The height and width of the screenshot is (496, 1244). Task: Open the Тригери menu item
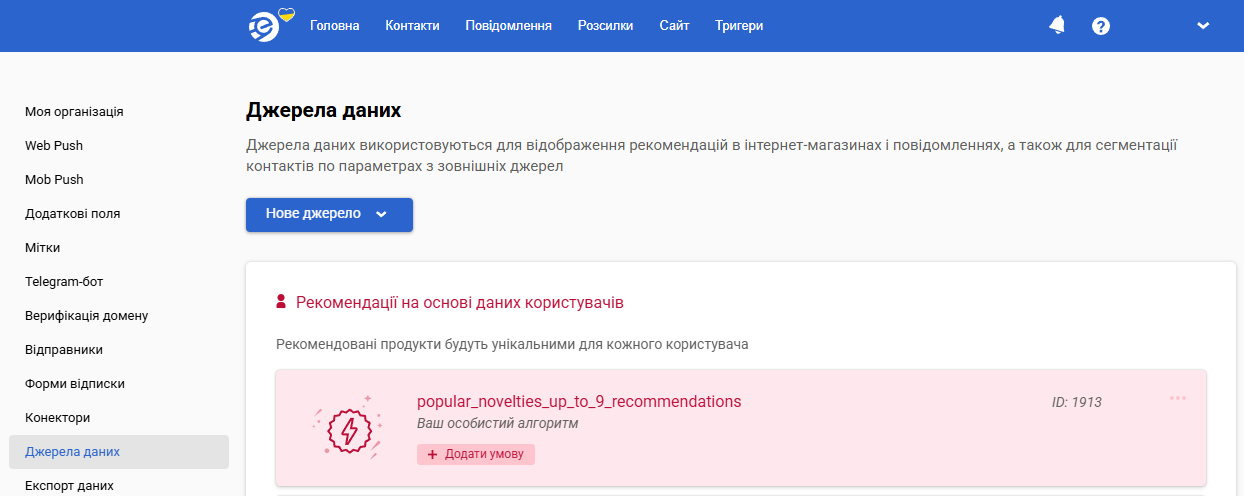click(x=739, y=26)
